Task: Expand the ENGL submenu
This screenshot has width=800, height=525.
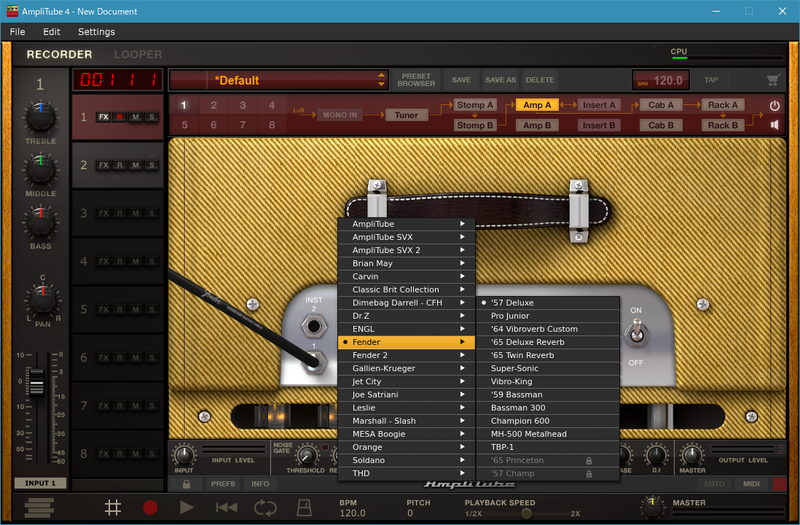Action: click(407, 329)
